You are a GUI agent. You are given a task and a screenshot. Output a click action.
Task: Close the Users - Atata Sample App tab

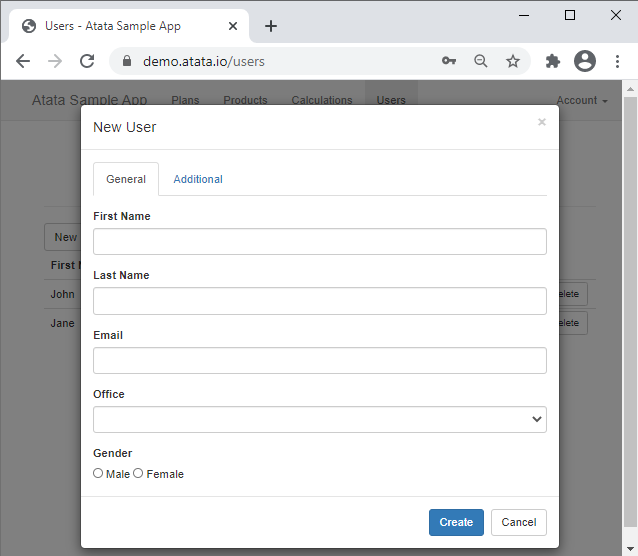pyautogui.click(x=233, y=26)
